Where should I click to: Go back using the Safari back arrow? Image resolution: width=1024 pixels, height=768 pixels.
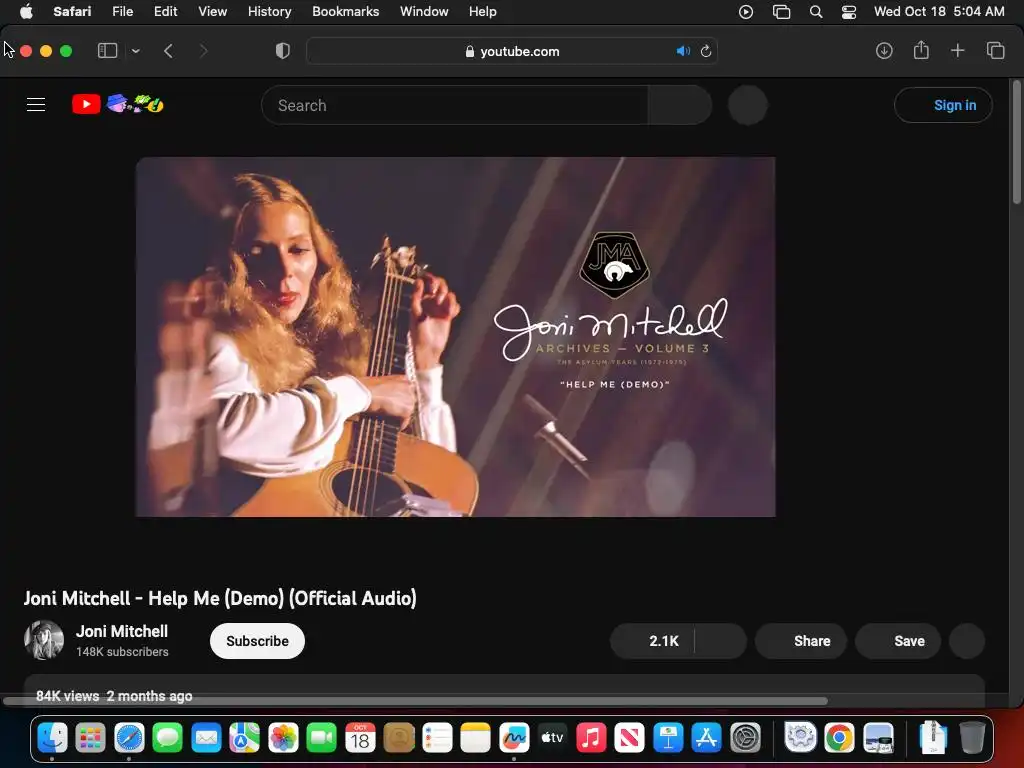coord(168,51)
